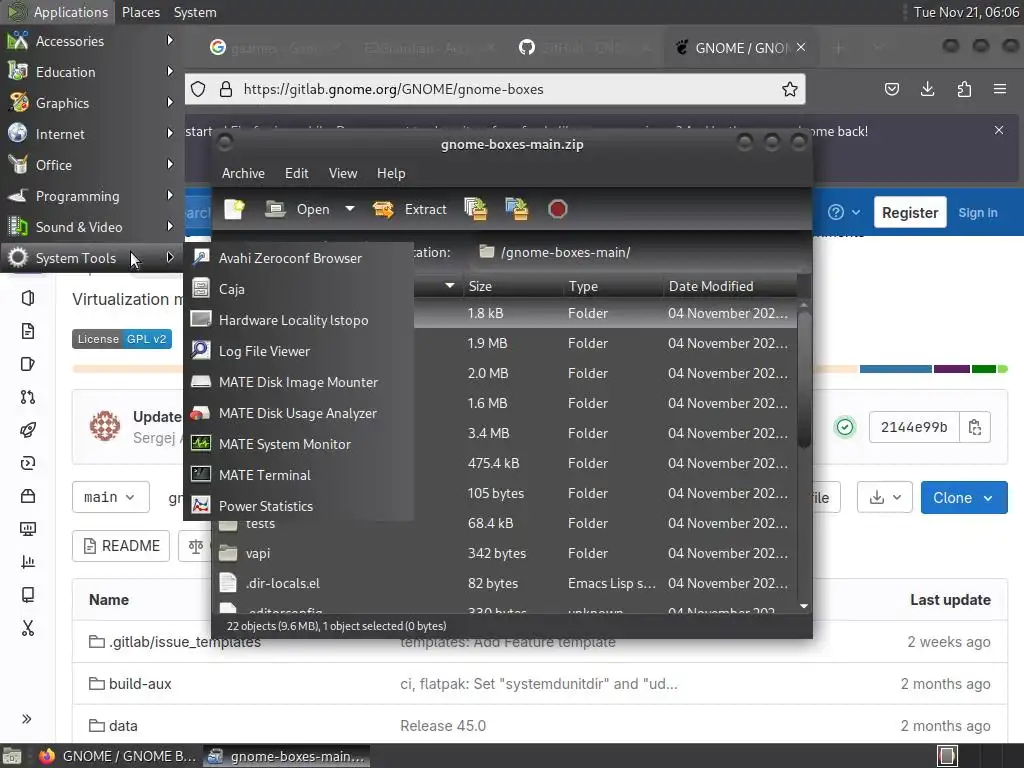Viewport: 1024px width, 768px height.
Task: Click the padlock site info icon
Action: (226, 89)
